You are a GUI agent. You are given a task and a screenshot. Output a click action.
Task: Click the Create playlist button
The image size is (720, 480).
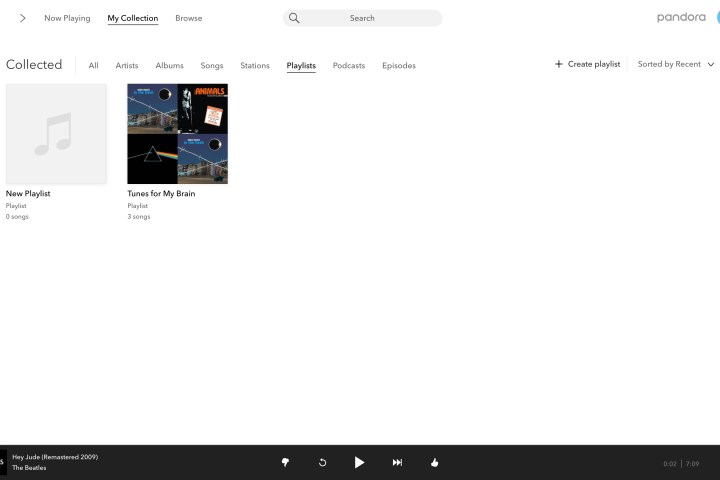click(x=588, y=64)
